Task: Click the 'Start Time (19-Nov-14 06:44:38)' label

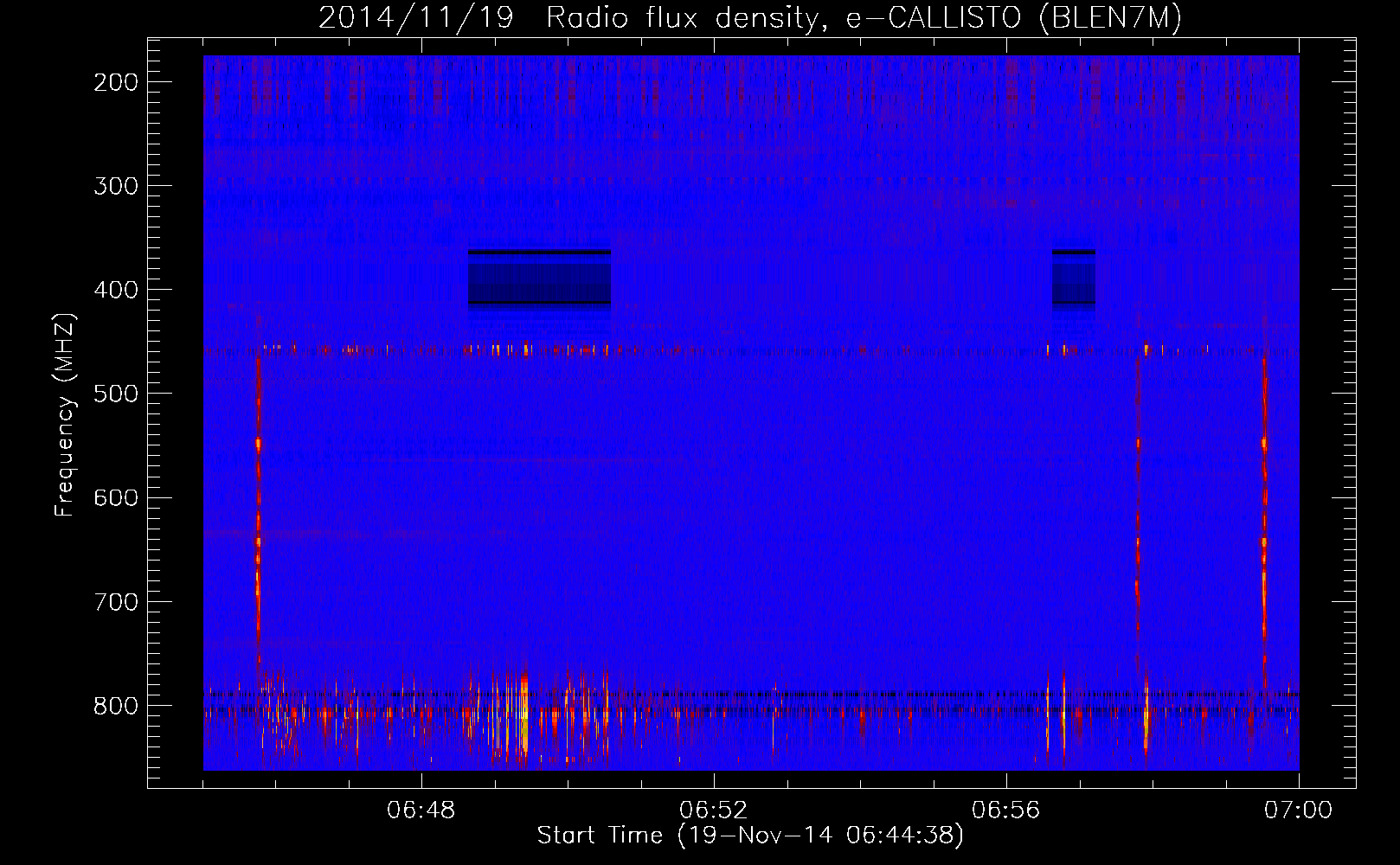Action: coord(750,836)
